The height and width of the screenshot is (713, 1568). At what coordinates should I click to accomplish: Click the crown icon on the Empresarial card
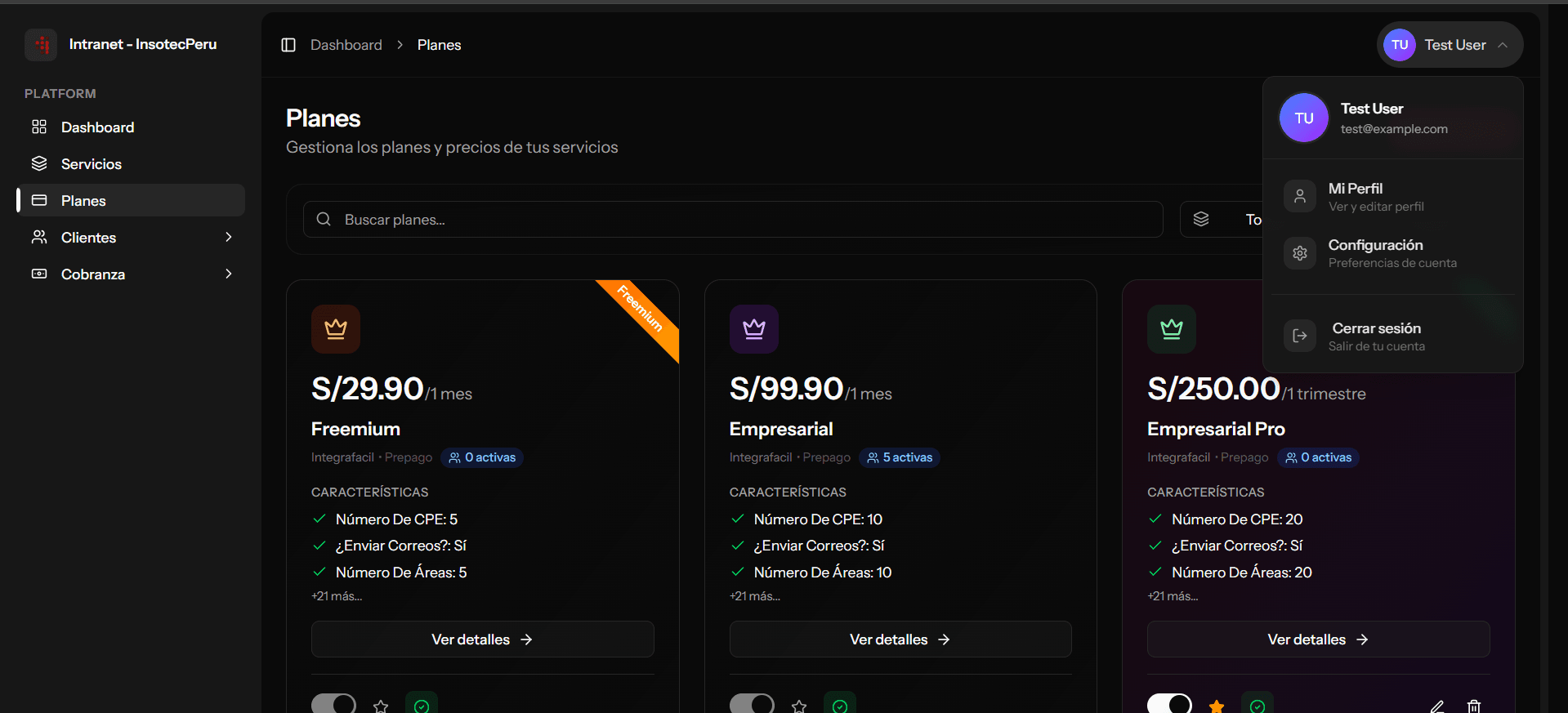[754, 329]
